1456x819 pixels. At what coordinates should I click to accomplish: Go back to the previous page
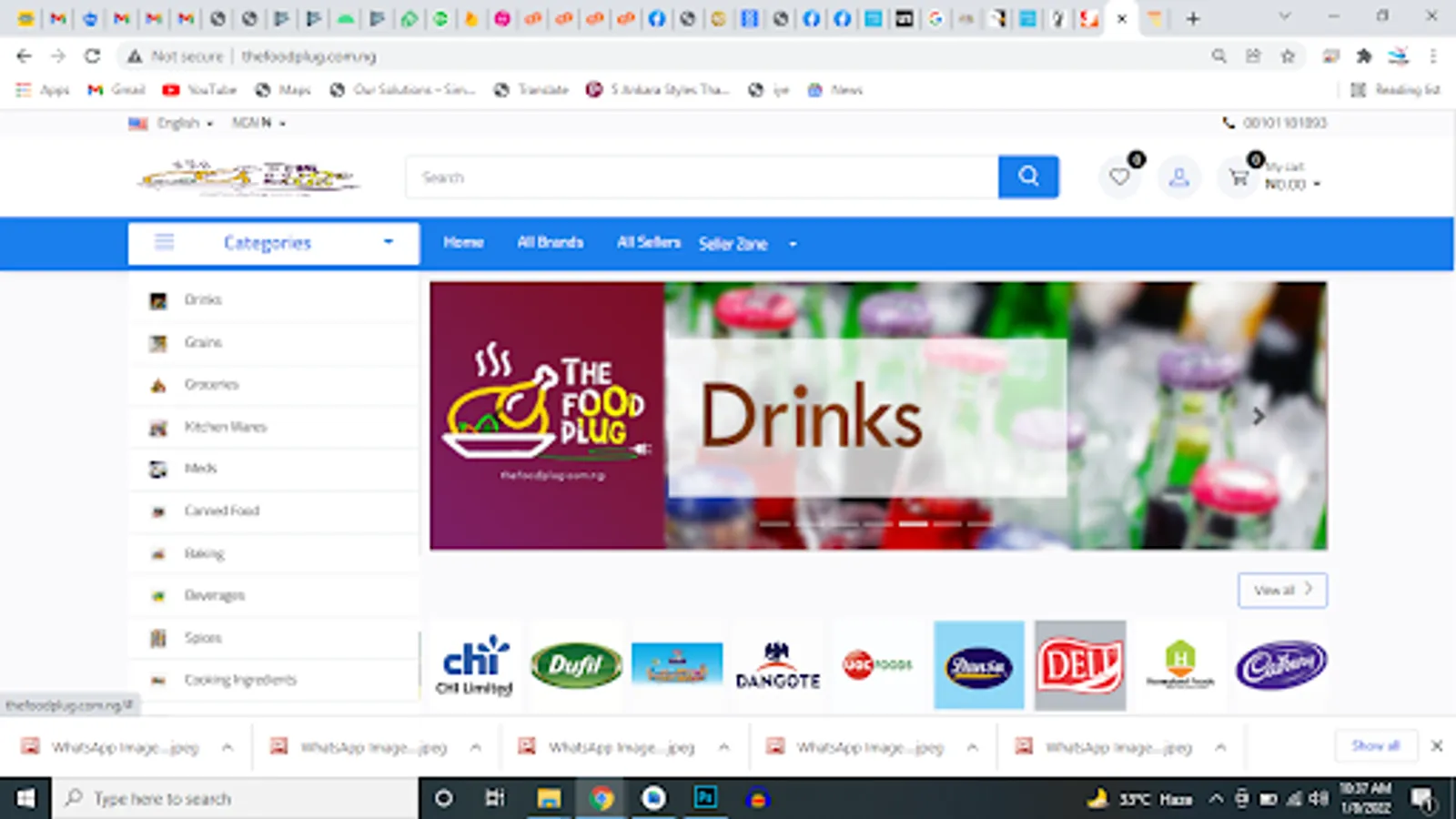pos(24,56)
